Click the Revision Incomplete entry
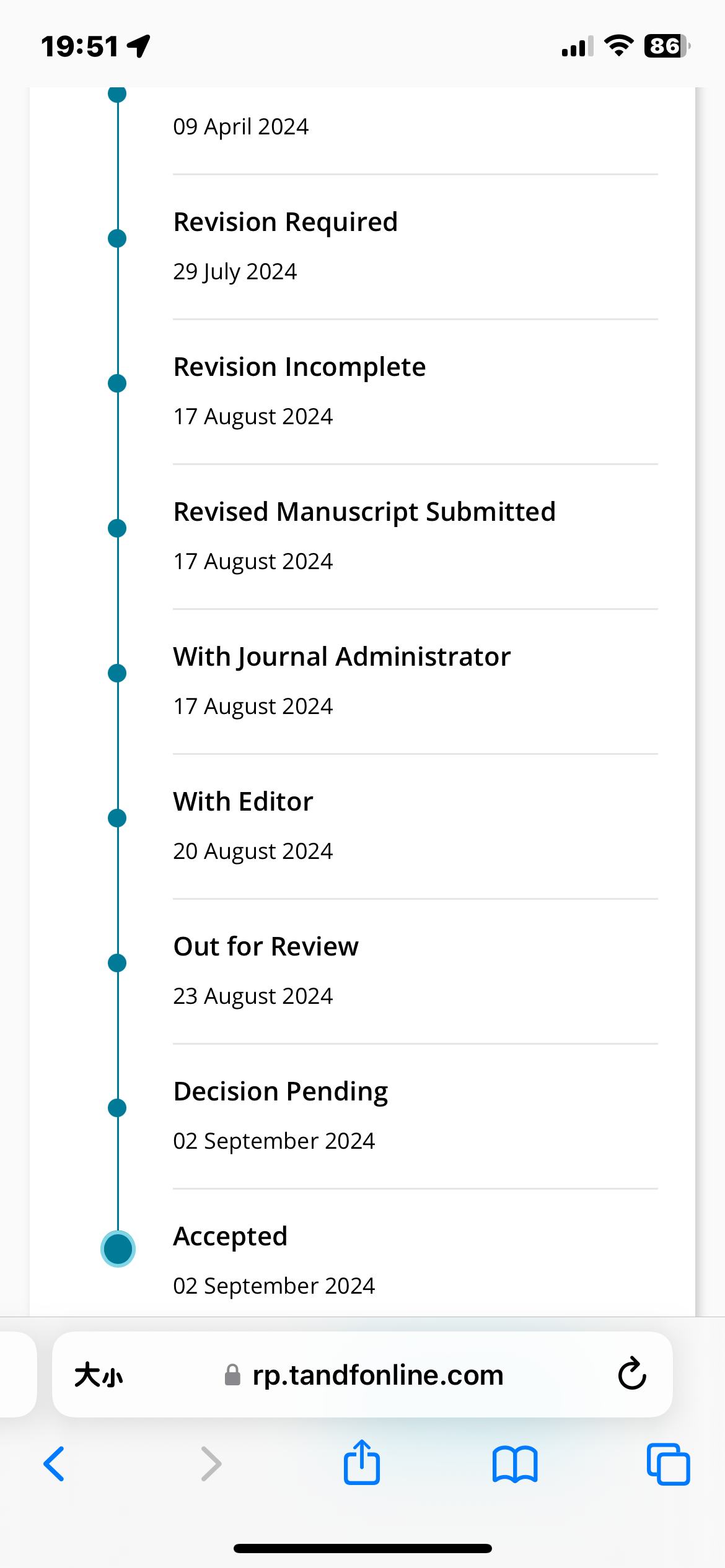The height and width of the screenshot is (1568, 725). (x=415, y=391)
